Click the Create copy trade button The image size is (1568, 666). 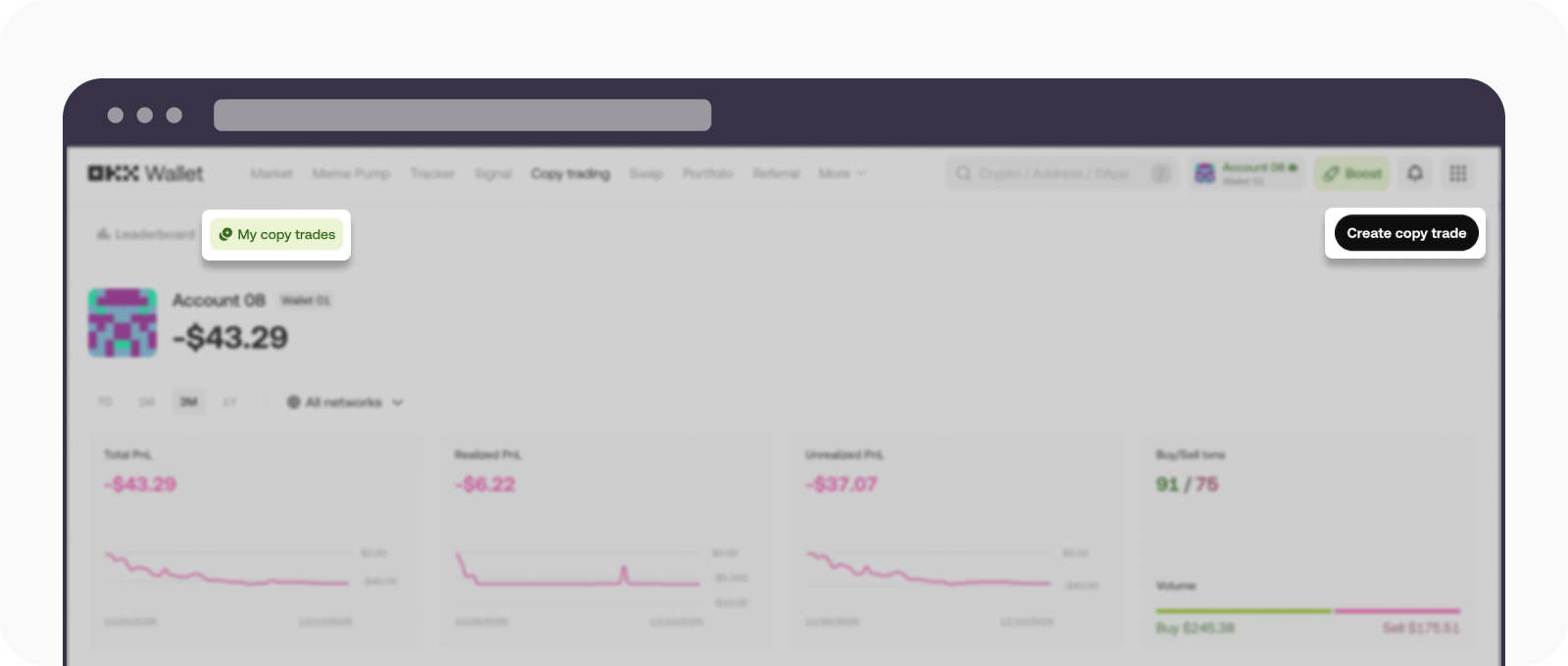[1405, 233]
